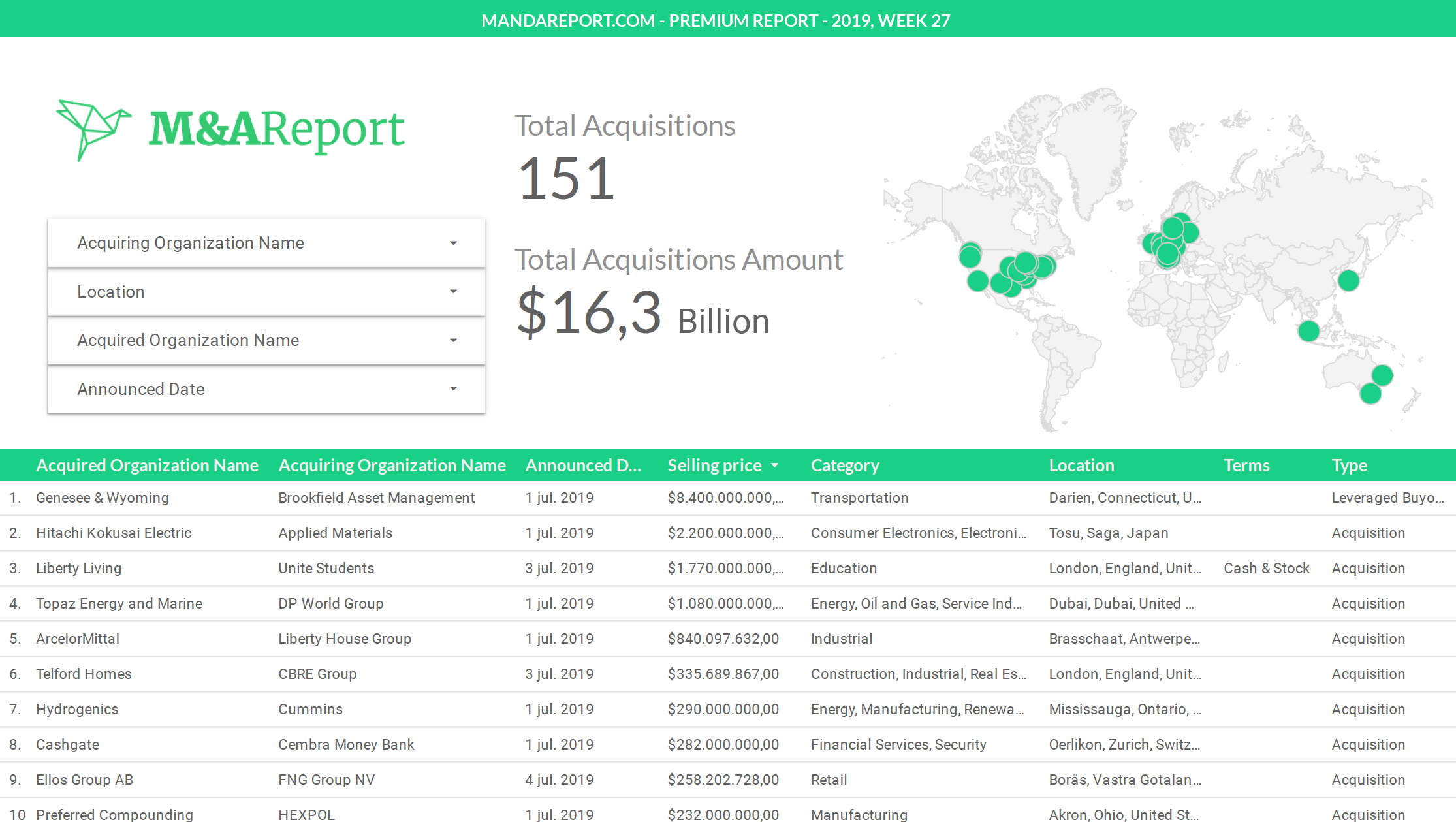Click the marker near Singapore
This screenshot has width=1456, height=822.
[x=1308, y=331]
